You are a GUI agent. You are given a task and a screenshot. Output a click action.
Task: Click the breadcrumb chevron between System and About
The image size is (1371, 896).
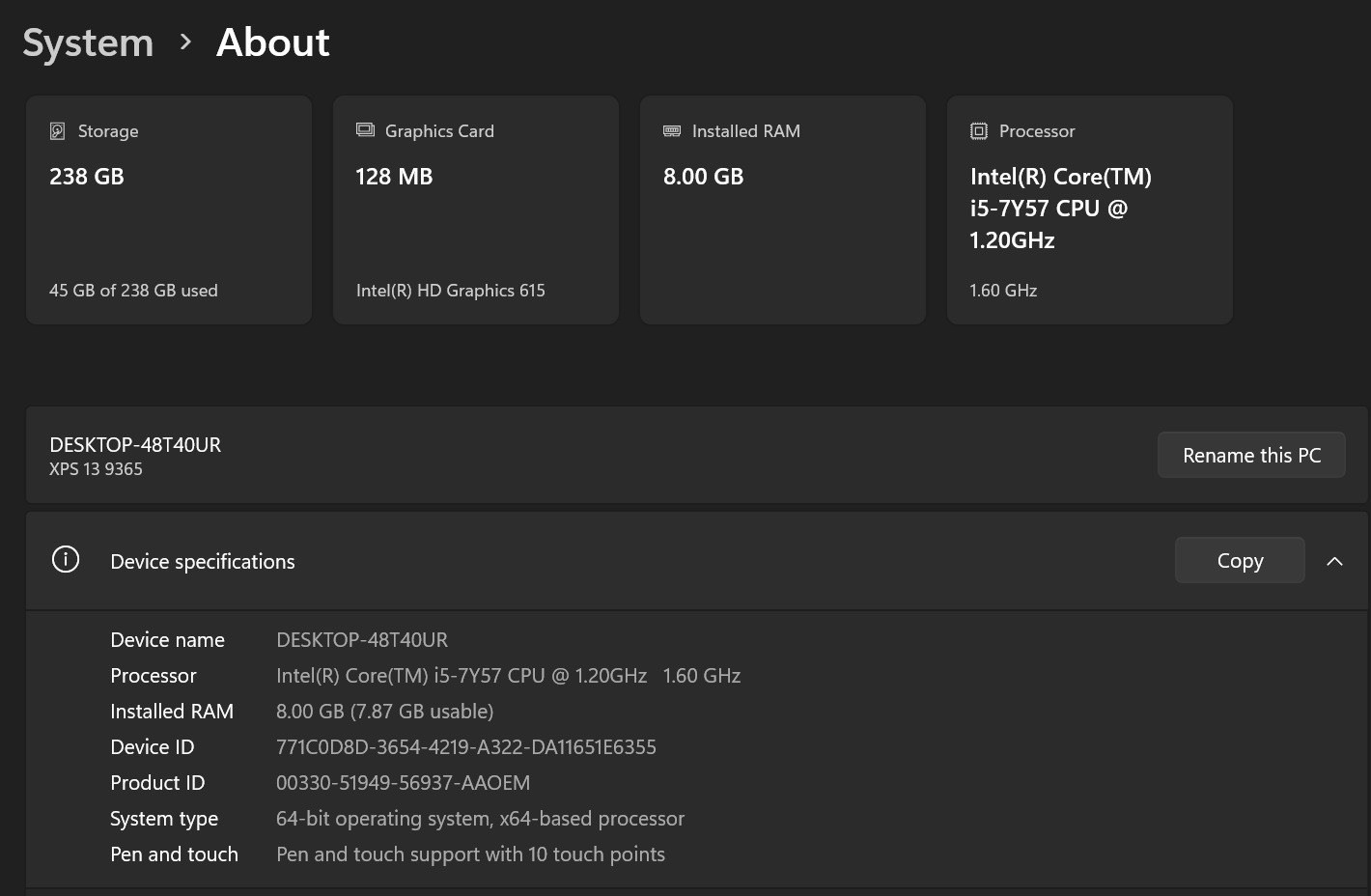[185, 42]
